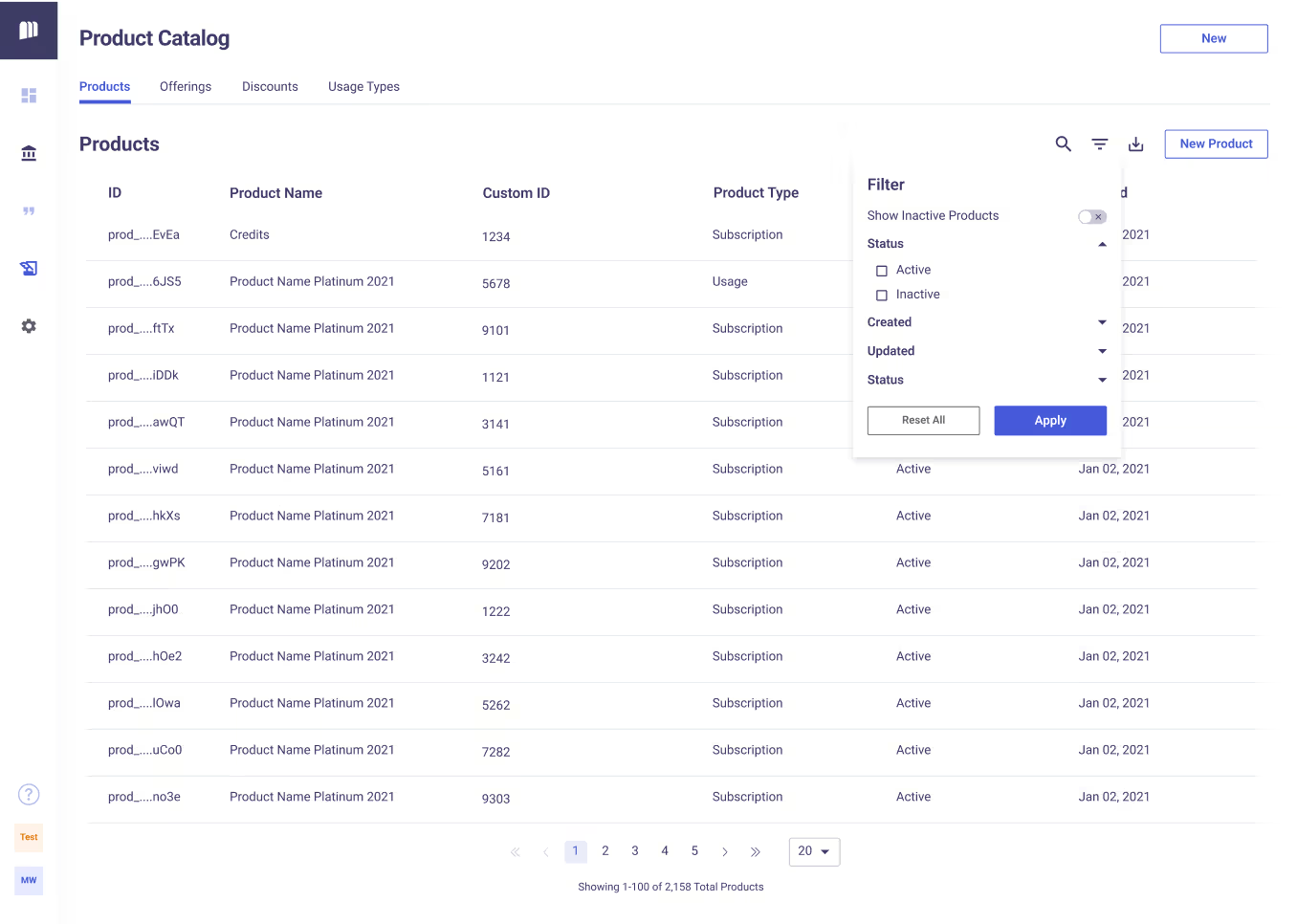Check the Inactive status checkbox
The height and width of the screenshot is (924, 1297).
point(882,296)
